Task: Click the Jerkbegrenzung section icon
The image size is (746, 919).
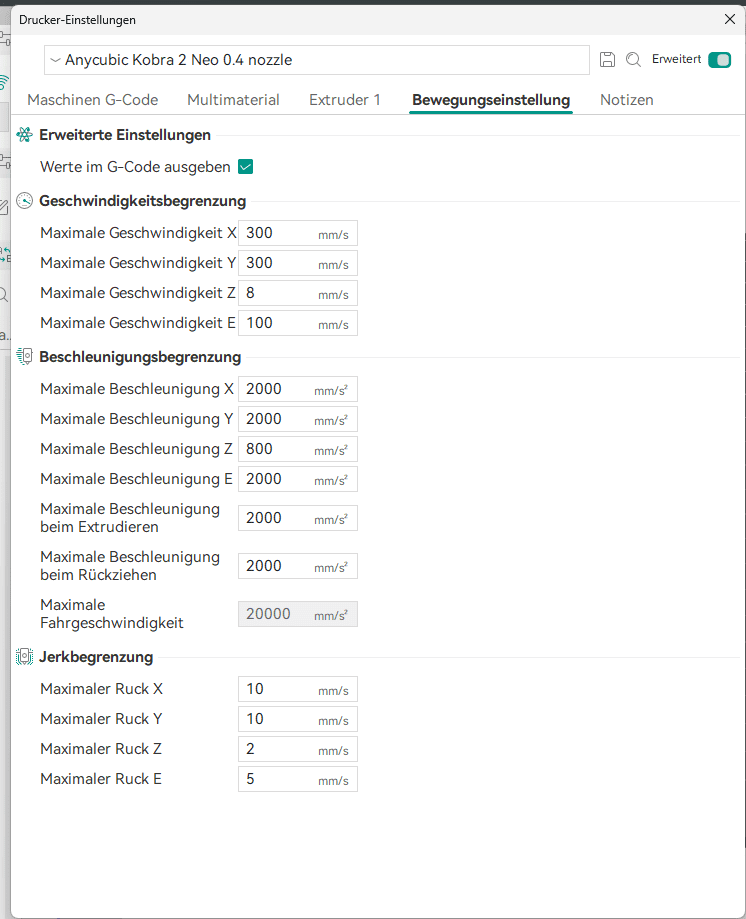Action: click(25, 657)
